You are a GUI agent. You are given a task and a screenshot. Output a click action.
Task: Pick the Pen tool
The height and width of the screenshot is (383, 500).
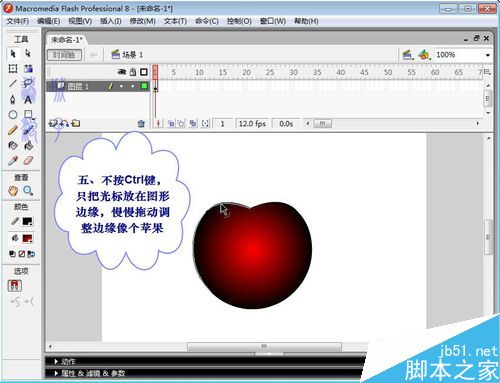coord(13,99)
